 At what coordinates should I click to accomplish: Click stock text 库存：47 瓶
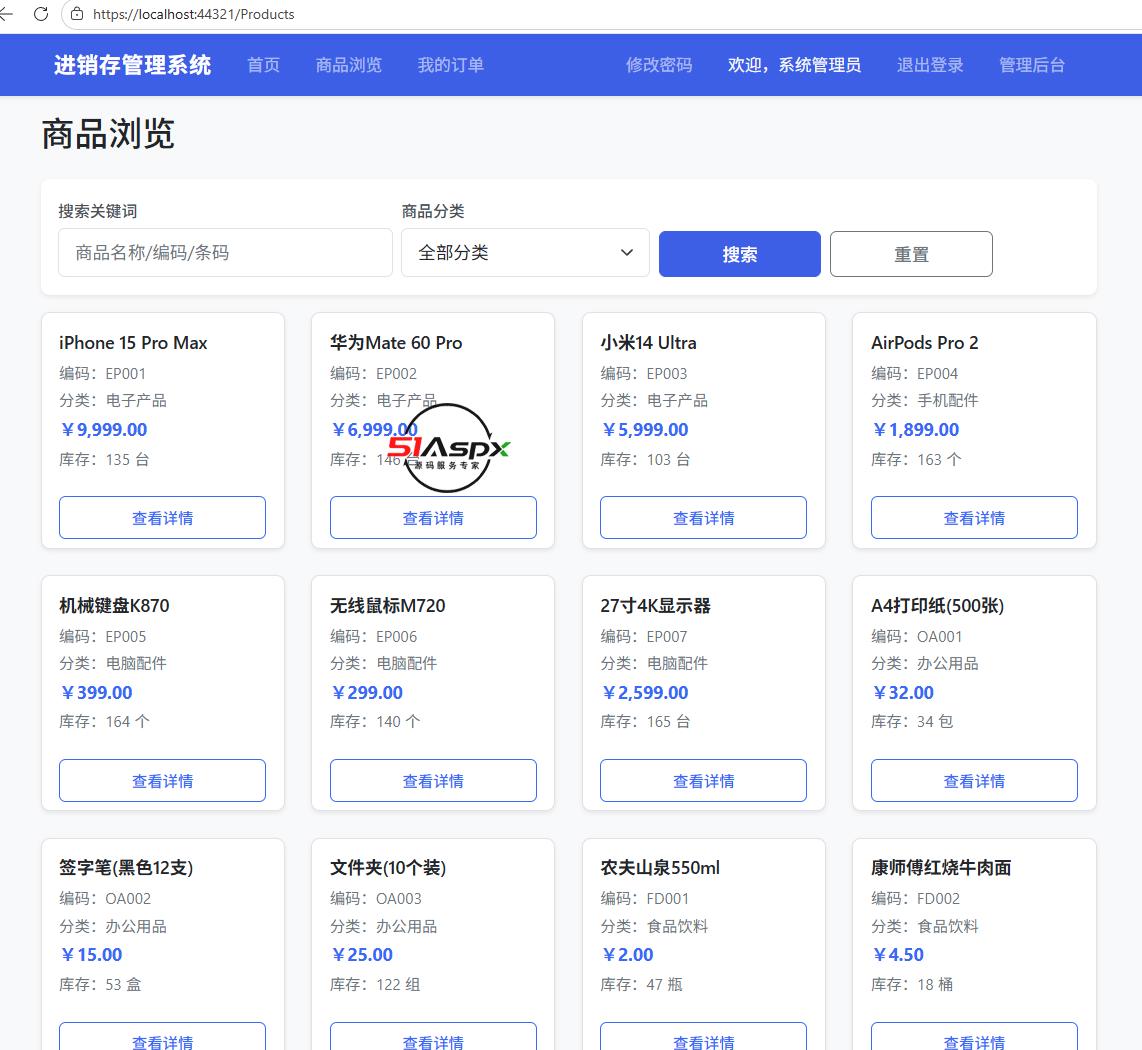[642, 984]
